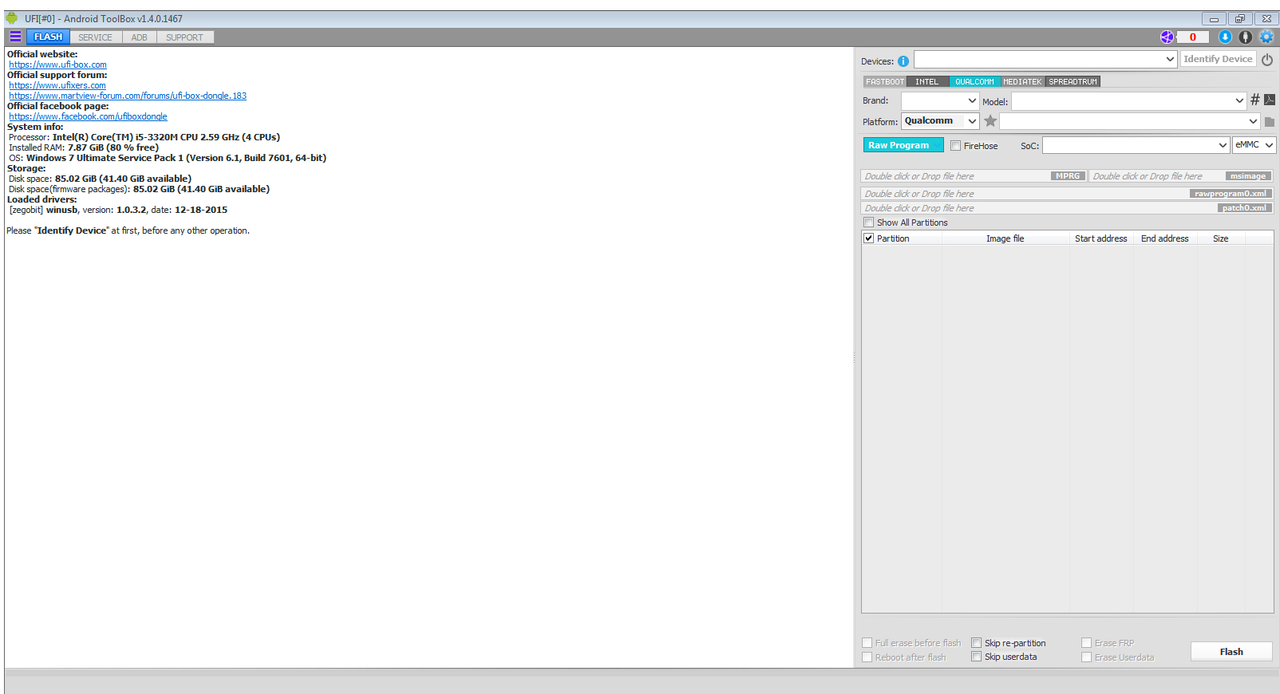Screen dimensions: 1280x694
Task: Select the QUALCOMM platform tab
Action: pyautogui.click(x=975, y=81)
